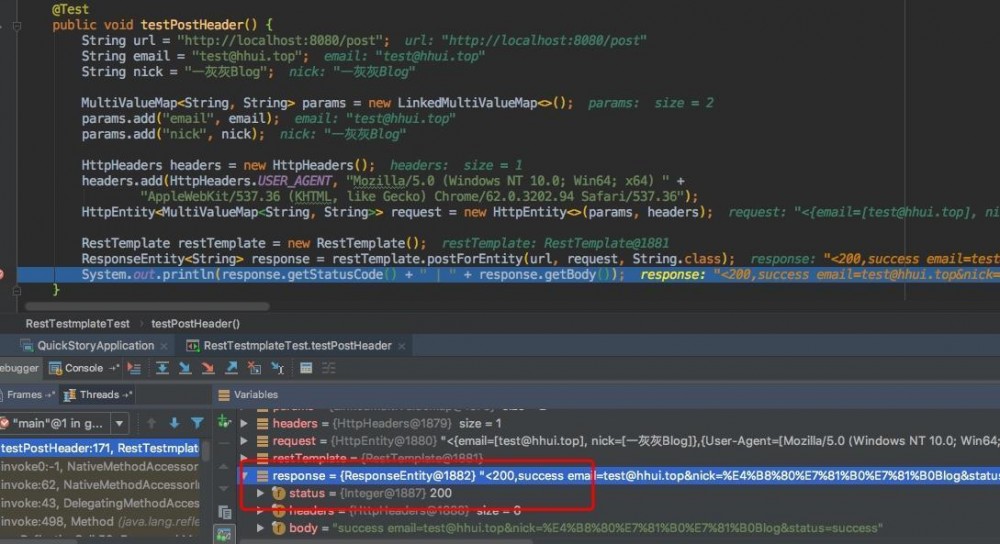Click the Drop Frame icon
The height and width of the screenshot is (544, 1000).
[254, 368]
